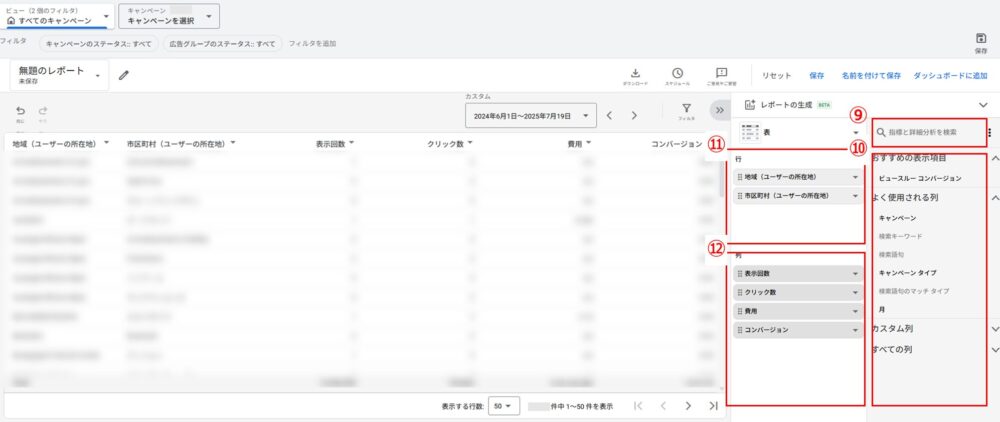Jump to last page of results
This screenshot has width=1000, height=422.
[713, 406]
